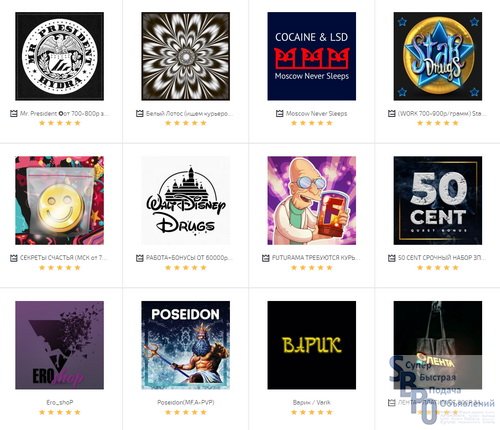Click the crown icon beside FUTURAMA listing title
Viewport: 500px width, 430px height.
click(266, 258)
